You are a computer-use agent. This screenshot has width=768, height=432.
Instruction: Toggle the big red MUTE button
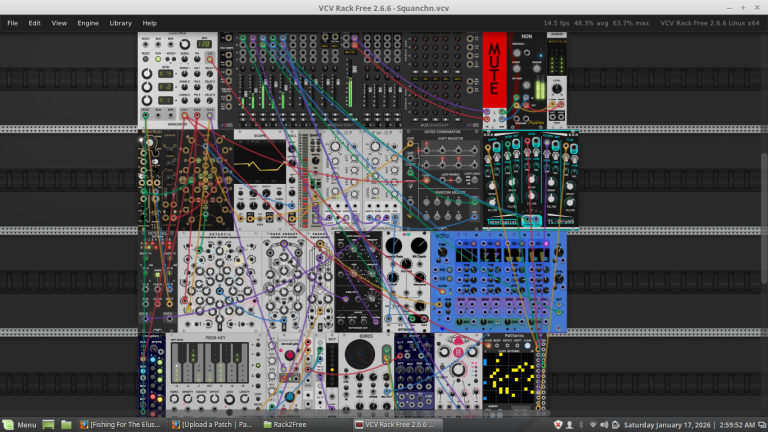click(x=495, y=70)
